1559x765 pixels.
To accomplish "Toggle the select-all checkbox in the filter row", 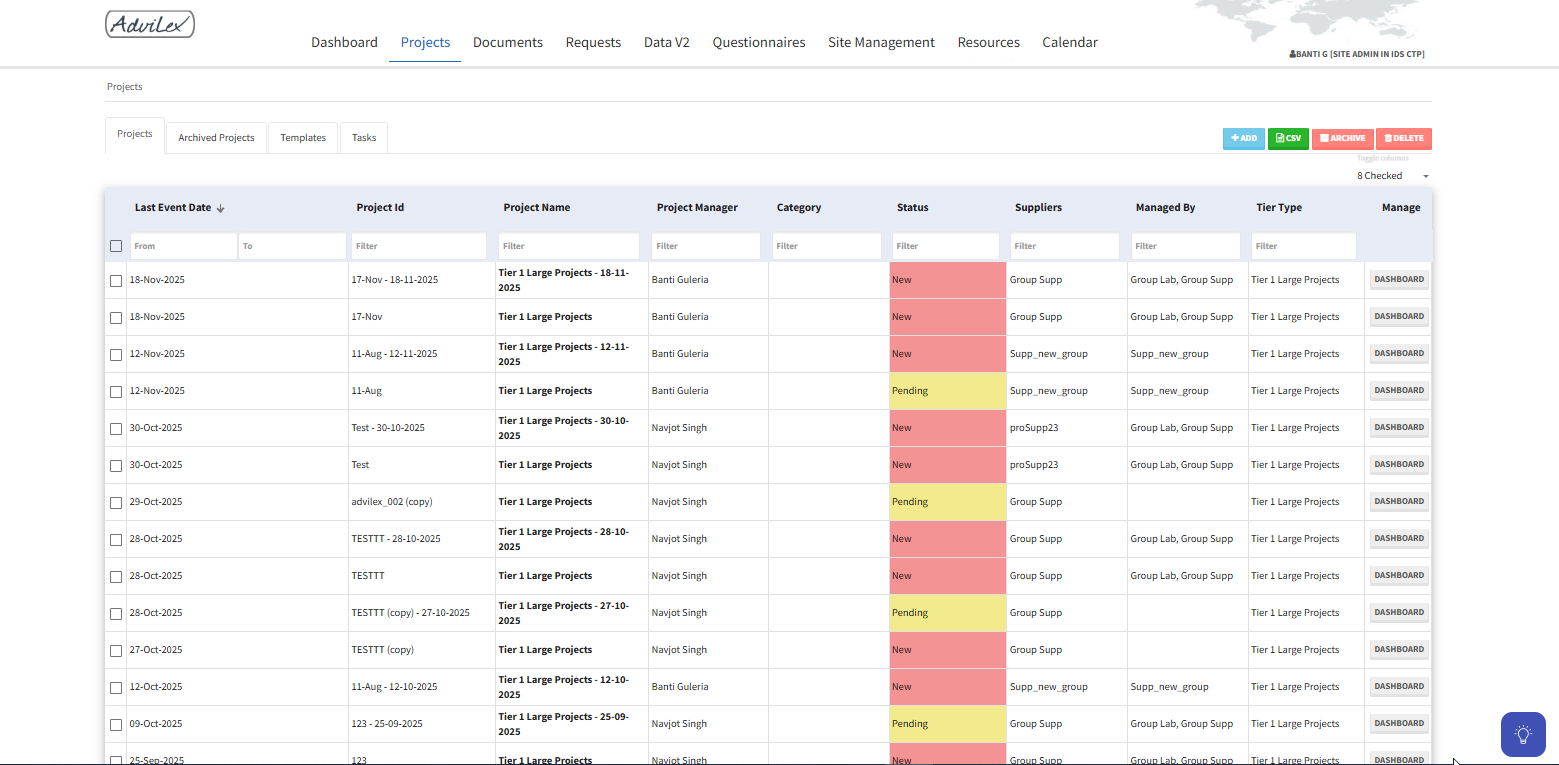I will click(x=116, y=246).
